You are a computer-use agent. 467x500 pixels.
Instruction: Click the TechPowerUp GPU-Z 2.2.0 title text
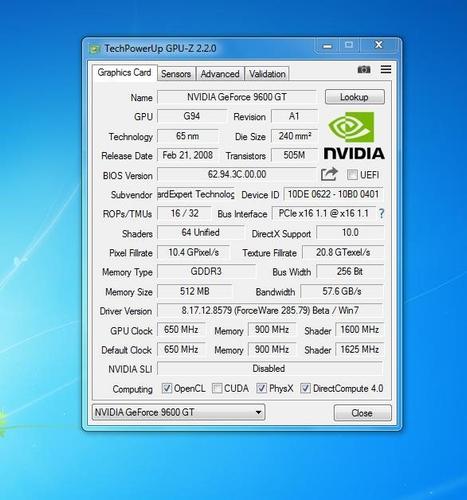click(x=160, y=49)
